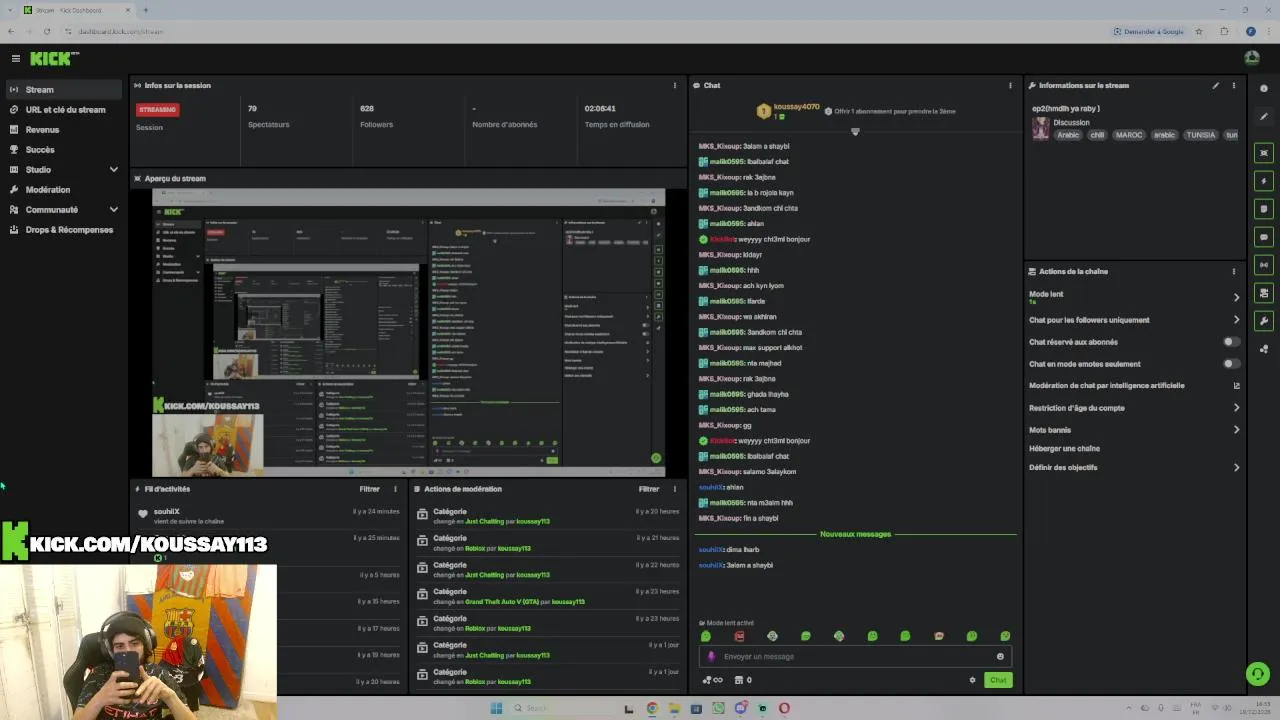The height and width of the screenshot is (720, 1280).
Task: Open three-dot menu of Actions de modération
Action: pyautogui.click(x=674, y=489)
